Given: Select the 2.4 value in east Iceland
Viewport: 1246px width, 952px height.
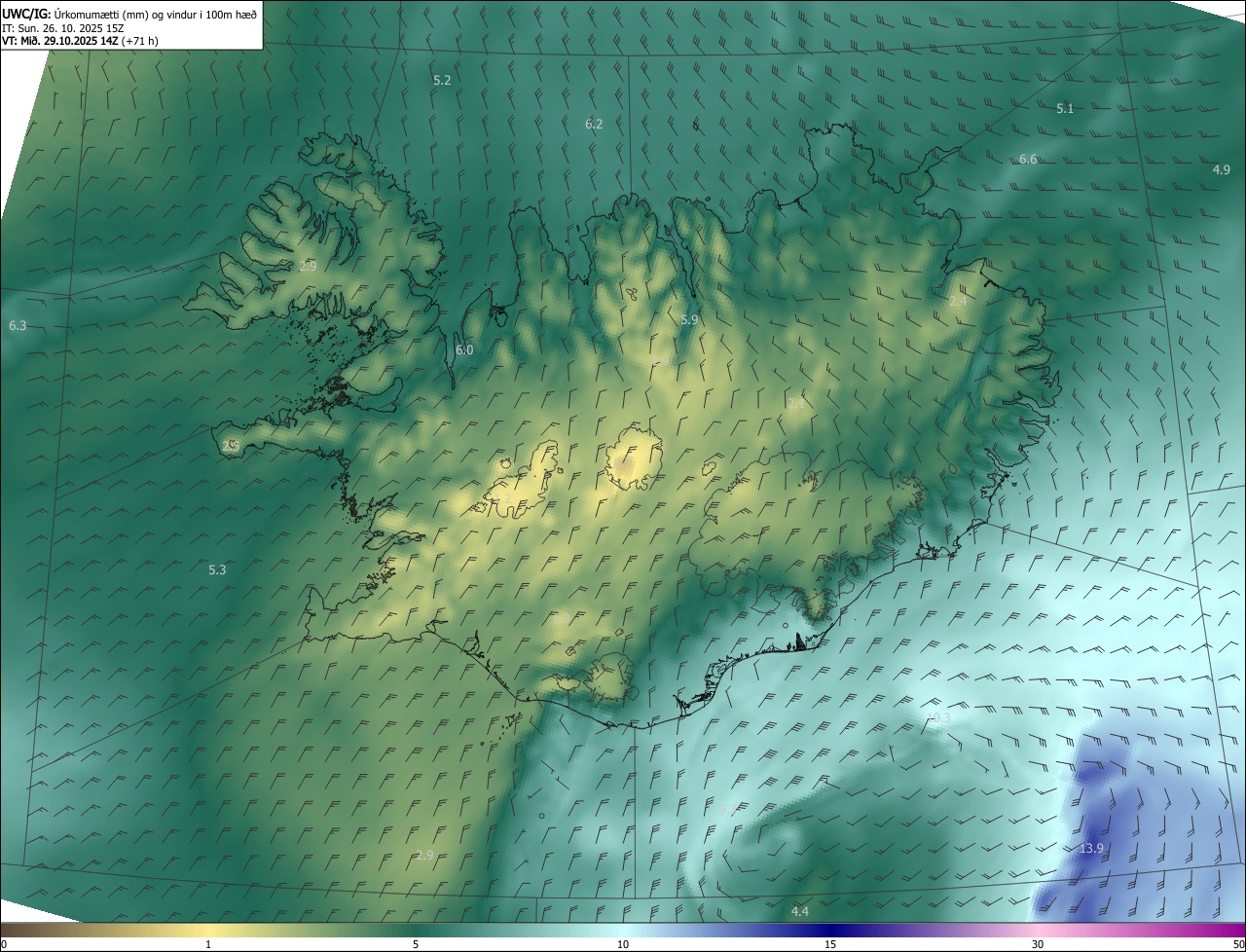Looking at the screenshot, I should pyautogui.click(x=958, y=301).
